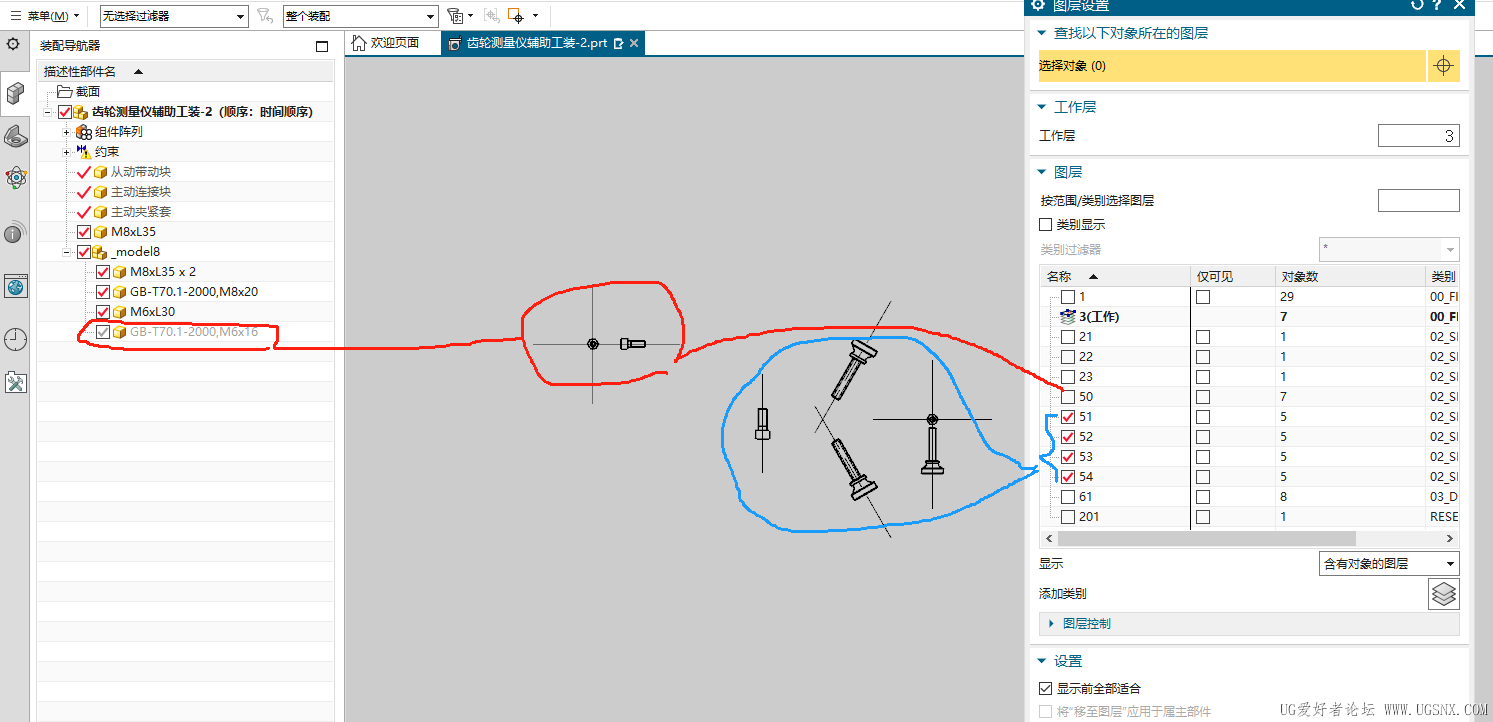Open the 菜单(M) dropdown

(45, 16)
